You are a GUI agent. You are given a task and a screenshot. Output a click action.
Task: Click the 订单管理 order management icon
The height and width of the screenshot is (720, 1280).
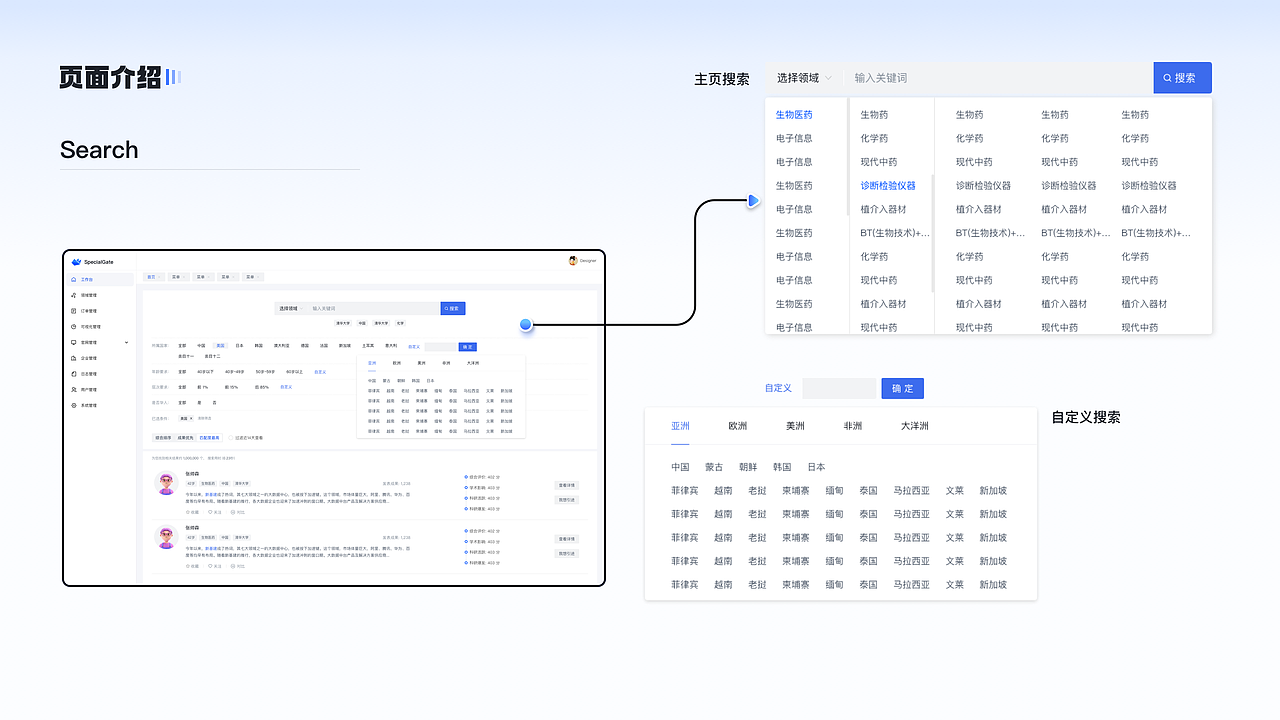[x=73, y=310]
